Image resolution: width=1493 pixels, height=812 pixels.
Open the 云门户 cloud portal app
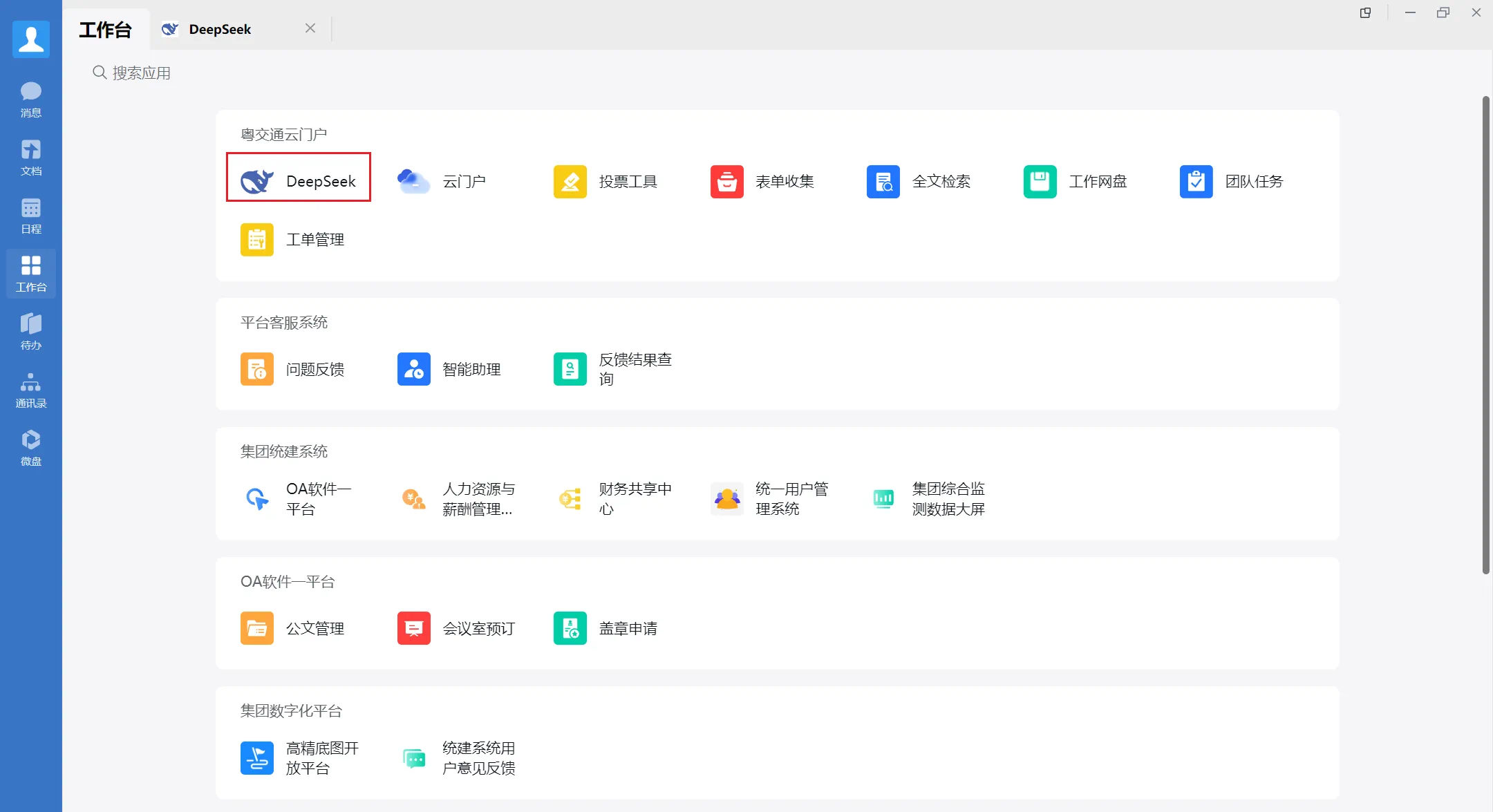(442, 181)
